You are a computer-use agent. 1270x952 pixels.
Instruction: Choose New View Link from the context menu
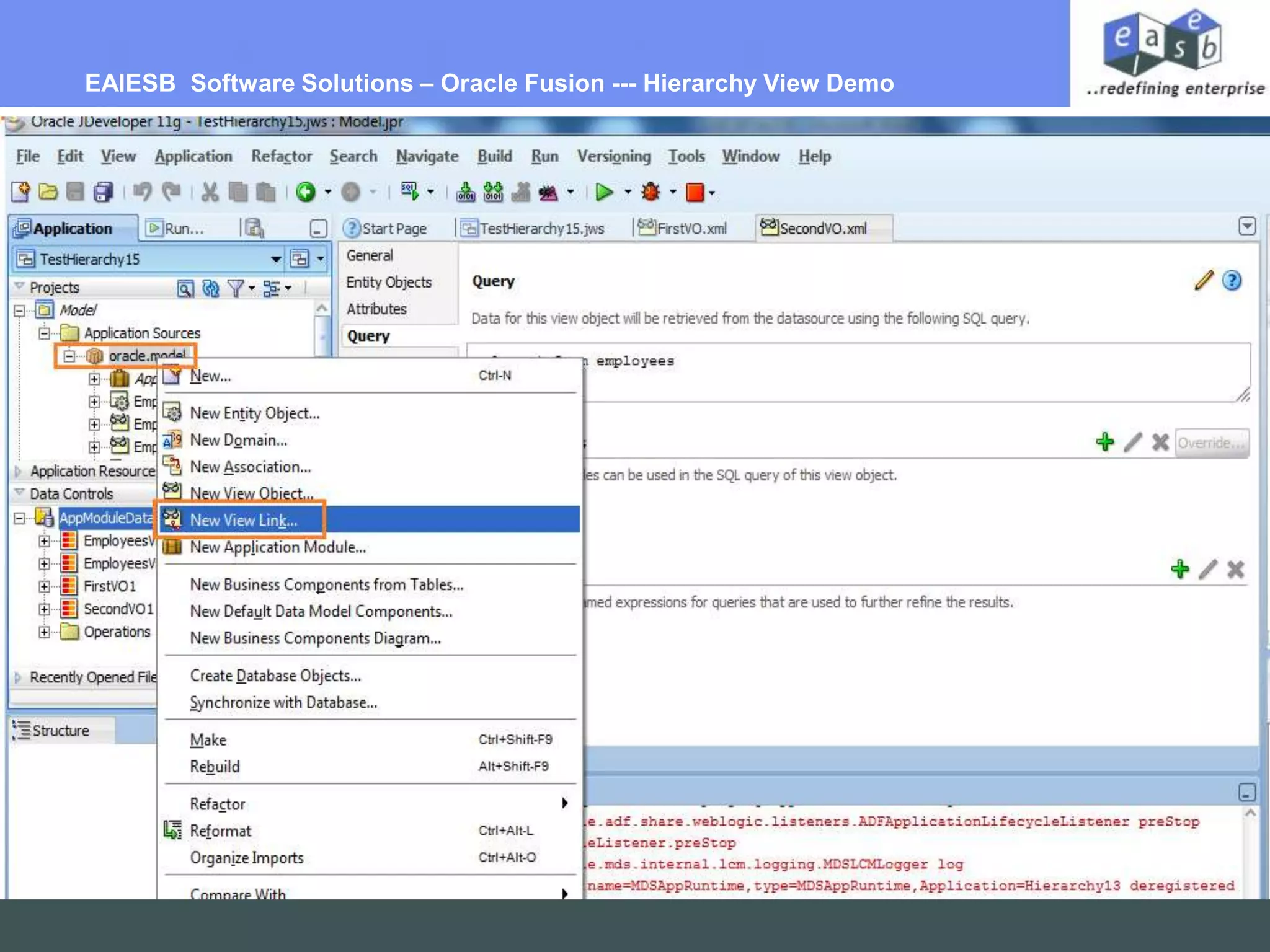pyautogui.click(x=370, y=519)
